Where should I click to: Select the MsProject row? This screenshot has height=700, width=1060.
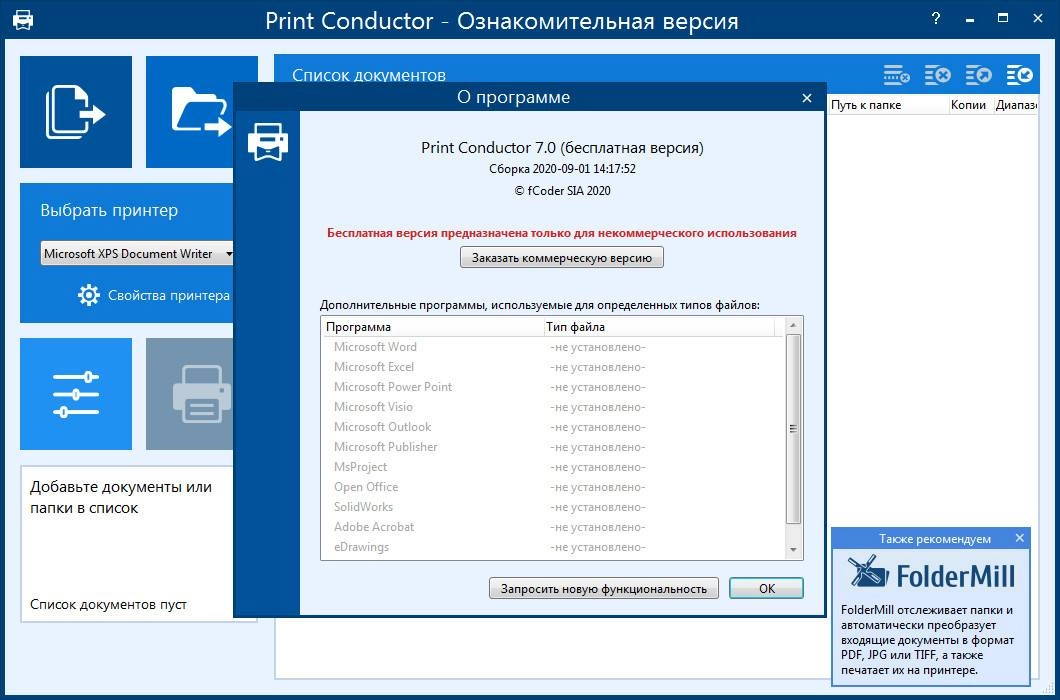[x=553, y=467]
